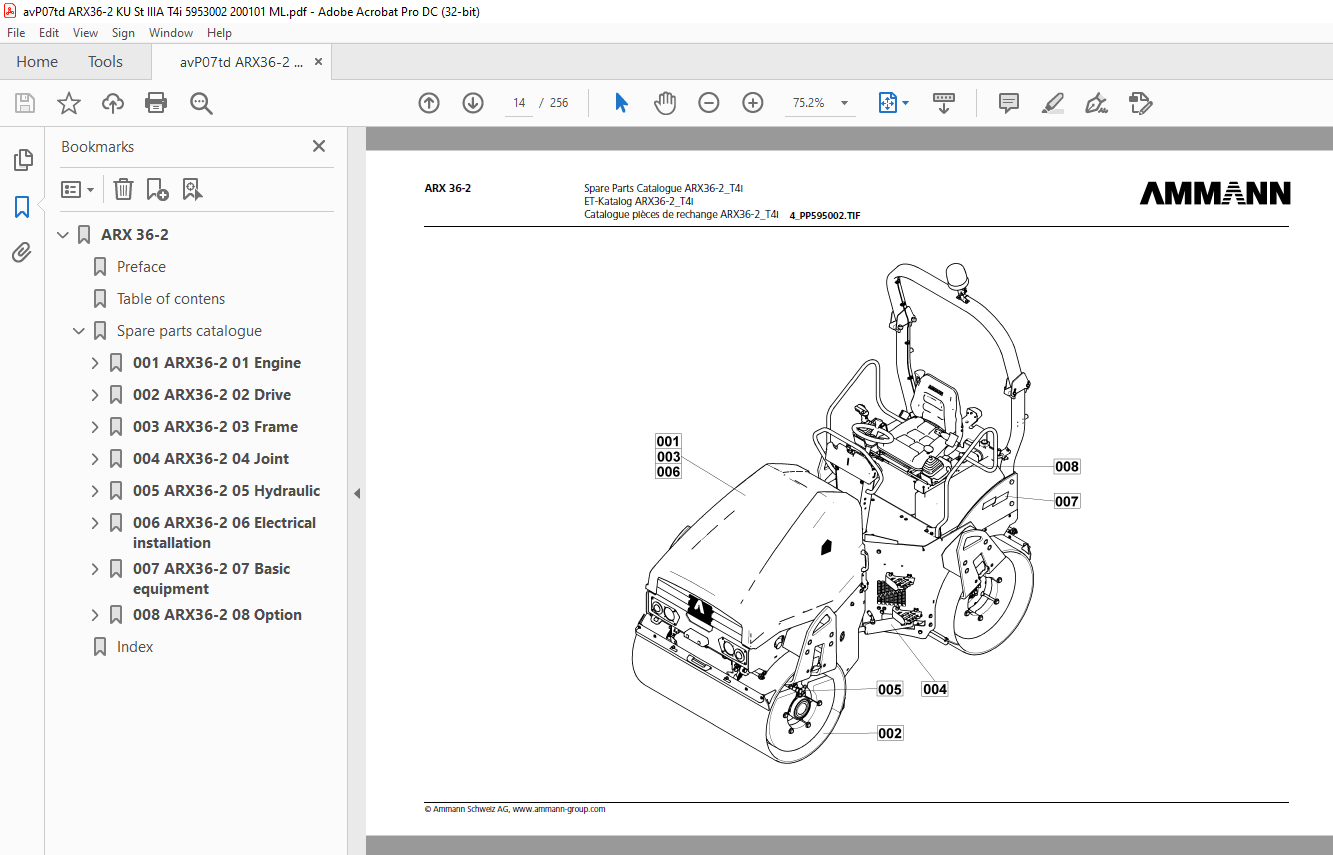
Task: Expand the 003 ARX36-2 03 Frame bookmark
Action: (x=95, y=427)
